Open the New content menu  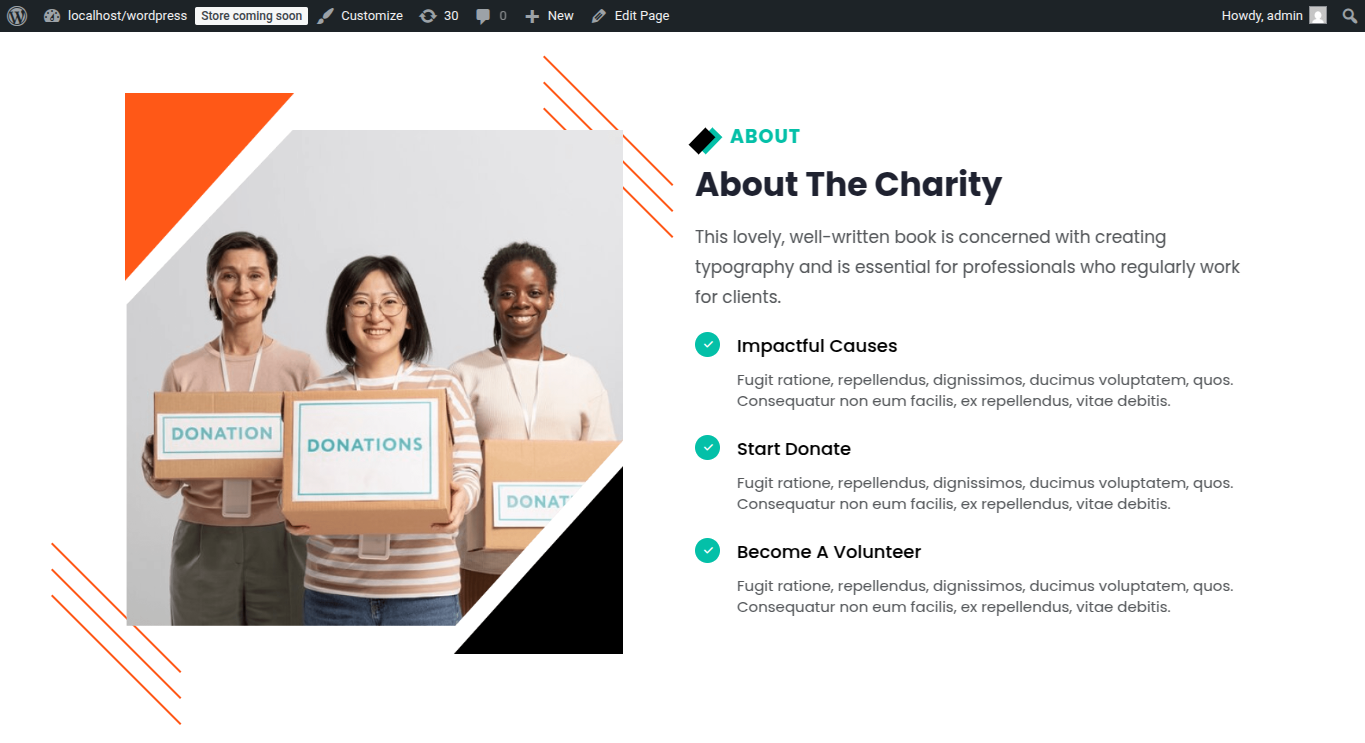pos(549,16)
